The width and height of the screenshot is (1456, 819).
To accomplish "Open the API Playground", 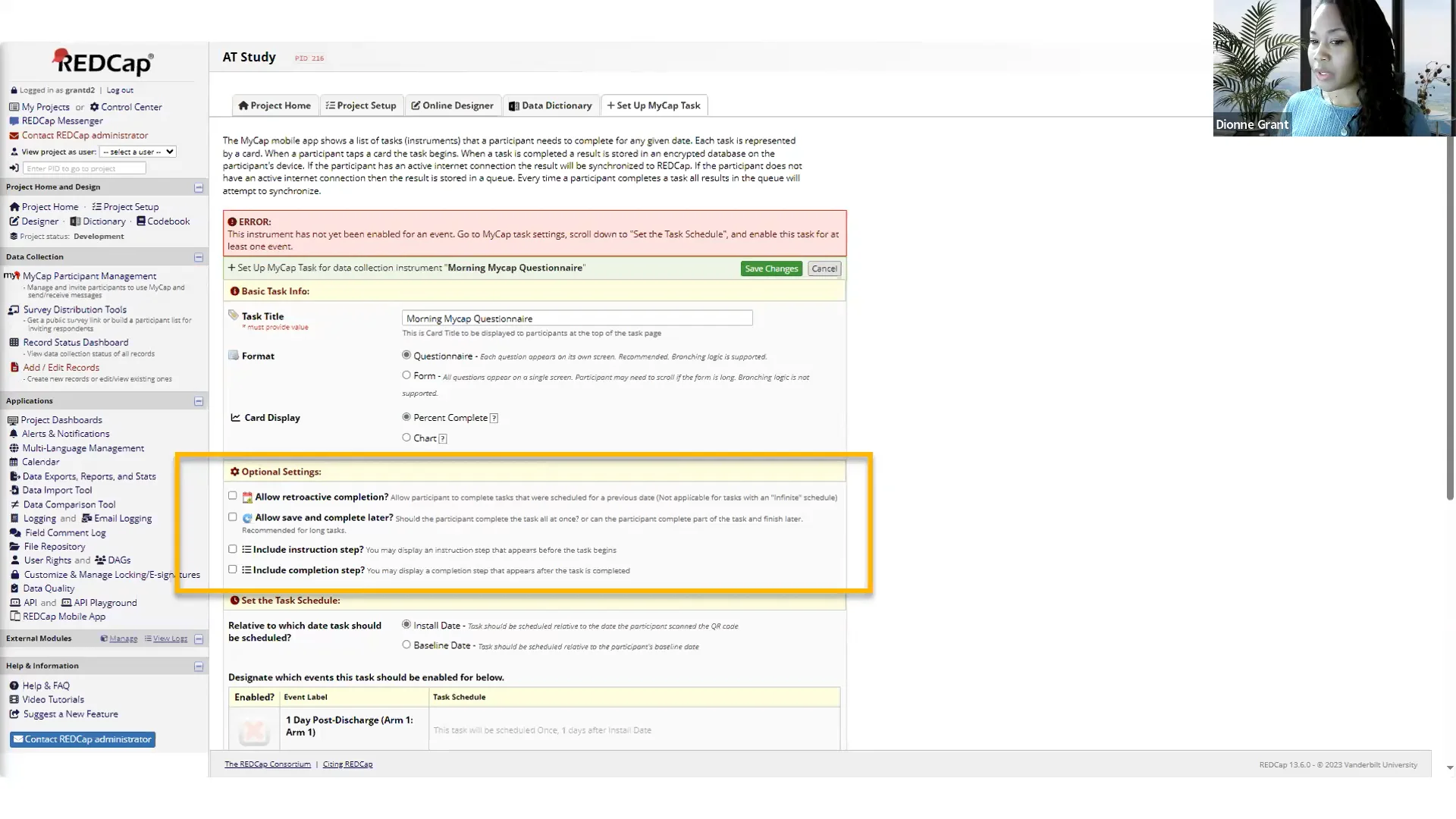I will tap(105, 602).
